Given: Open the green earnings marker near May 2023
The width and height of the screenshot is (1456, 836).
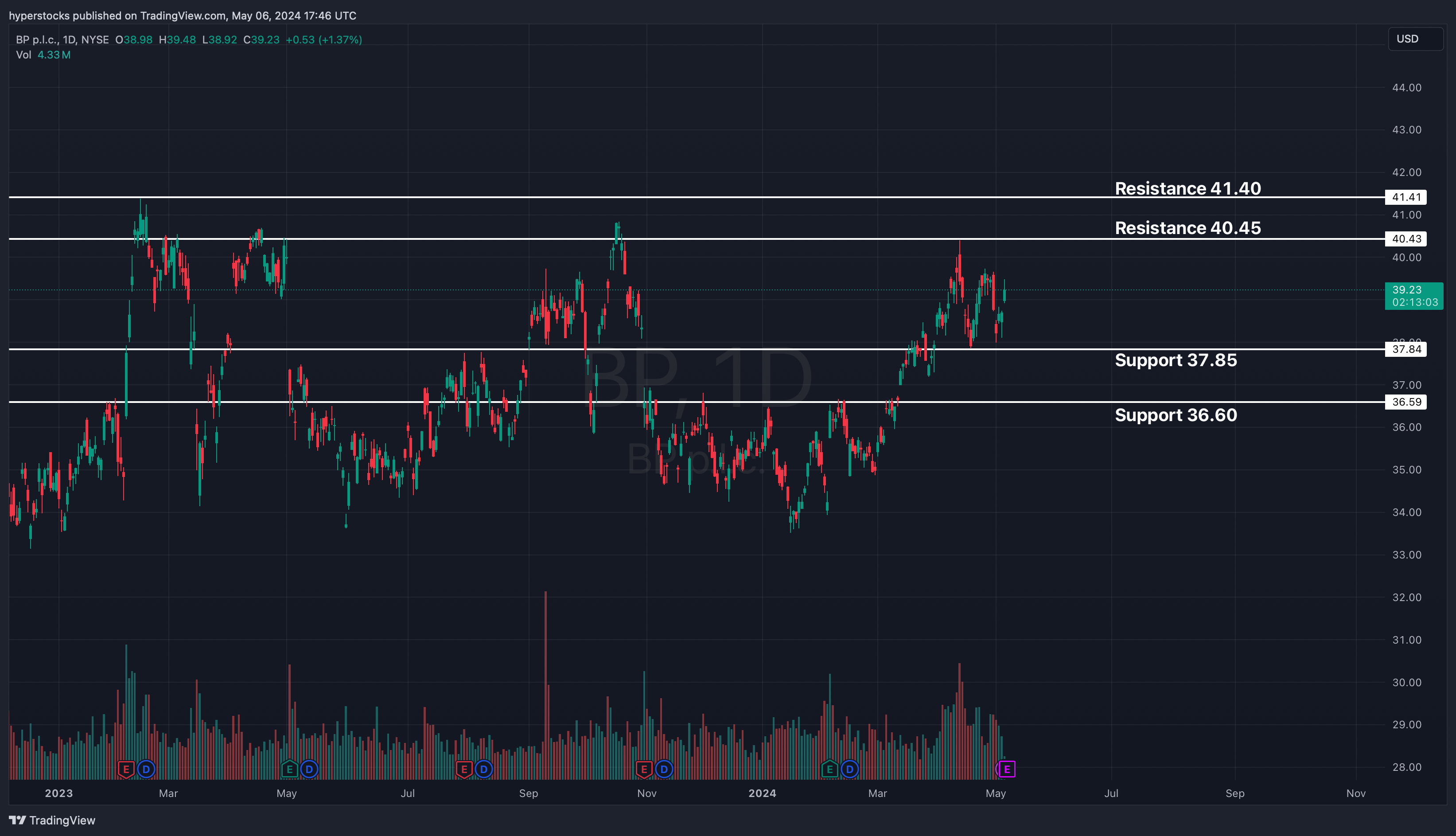Looking at the screenshot, I should point(289,769).
